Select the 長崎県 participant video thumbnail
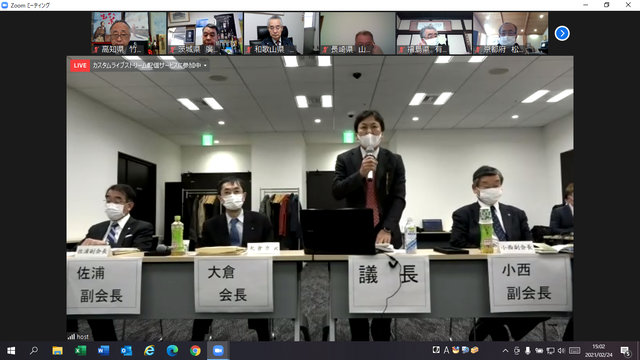640x360 pixels. 358,33
